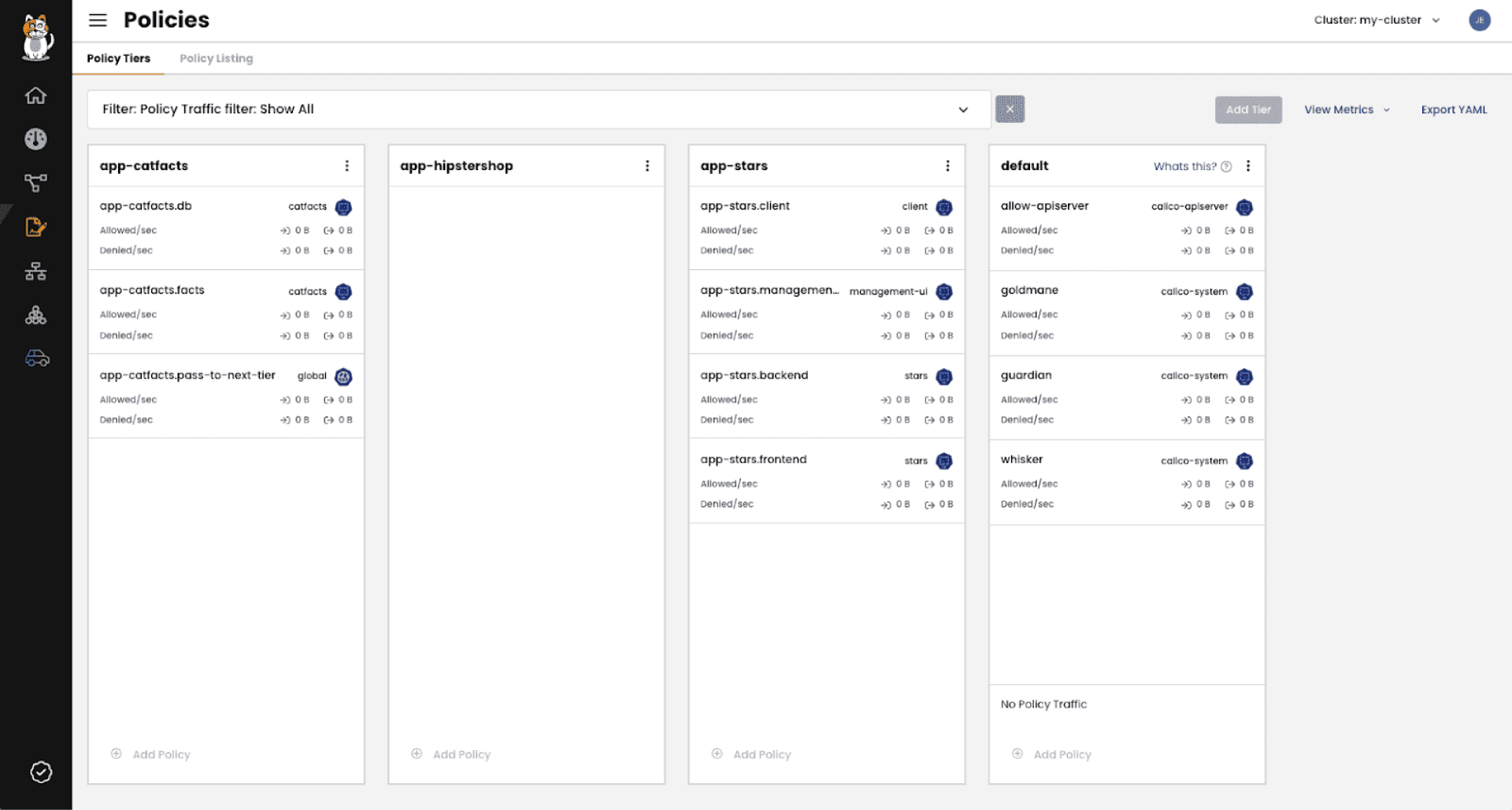The width and height of the screenshot is (1512, 810).
Task: Open the home icon in sidebar
Action: tap(35, 95)
